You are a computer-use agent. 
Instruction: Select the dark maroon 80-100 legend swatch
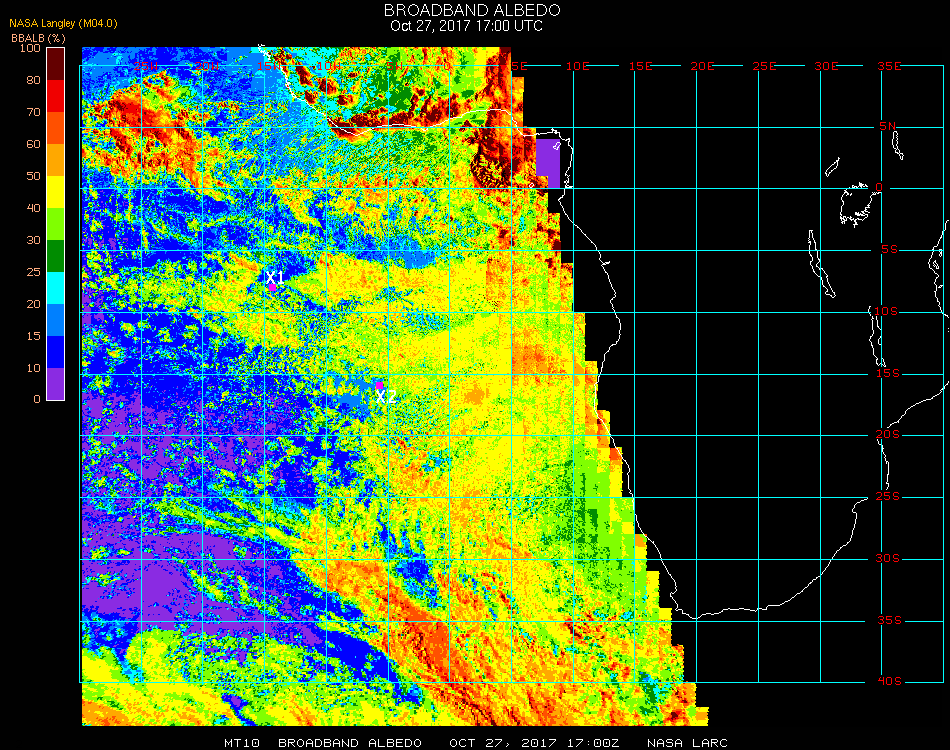point(56,64)
